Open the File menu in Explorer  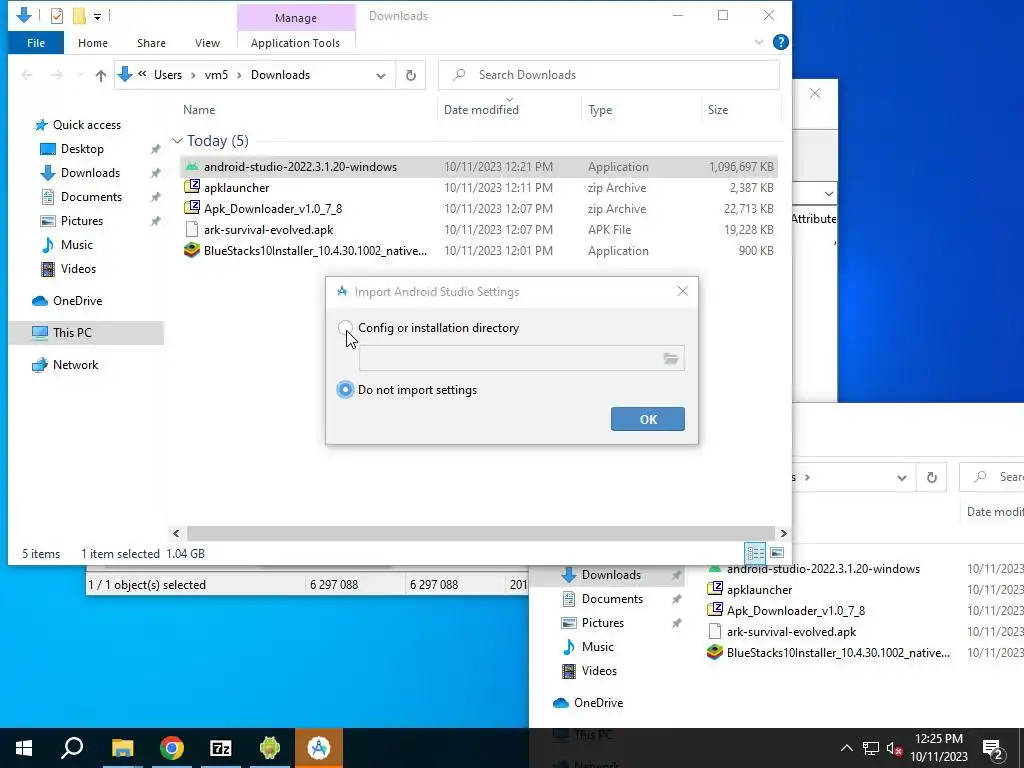(36, 43)
